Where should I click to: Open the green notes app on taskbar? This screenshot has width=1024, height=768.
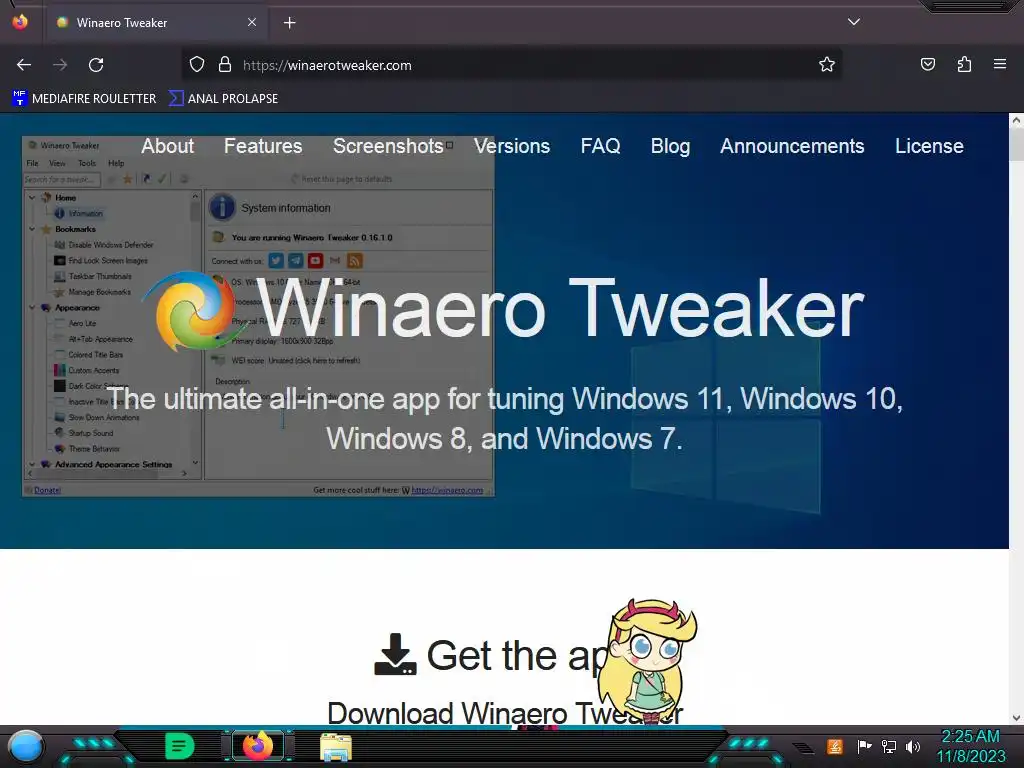click(180, 746)
